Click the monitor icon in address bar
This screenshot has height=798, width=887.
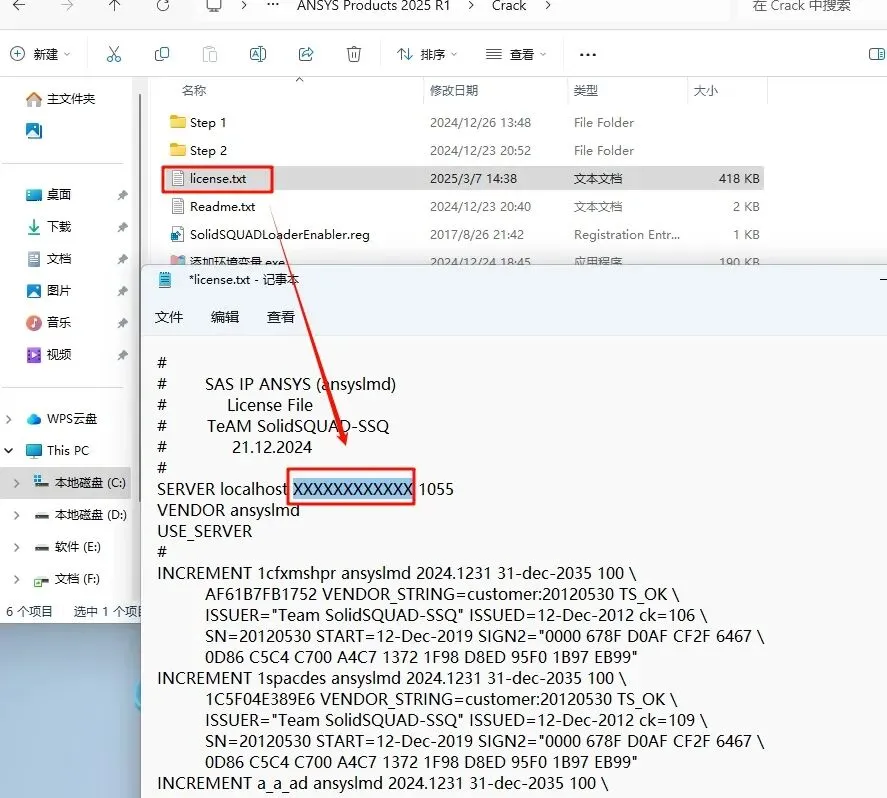coord(213,6)
